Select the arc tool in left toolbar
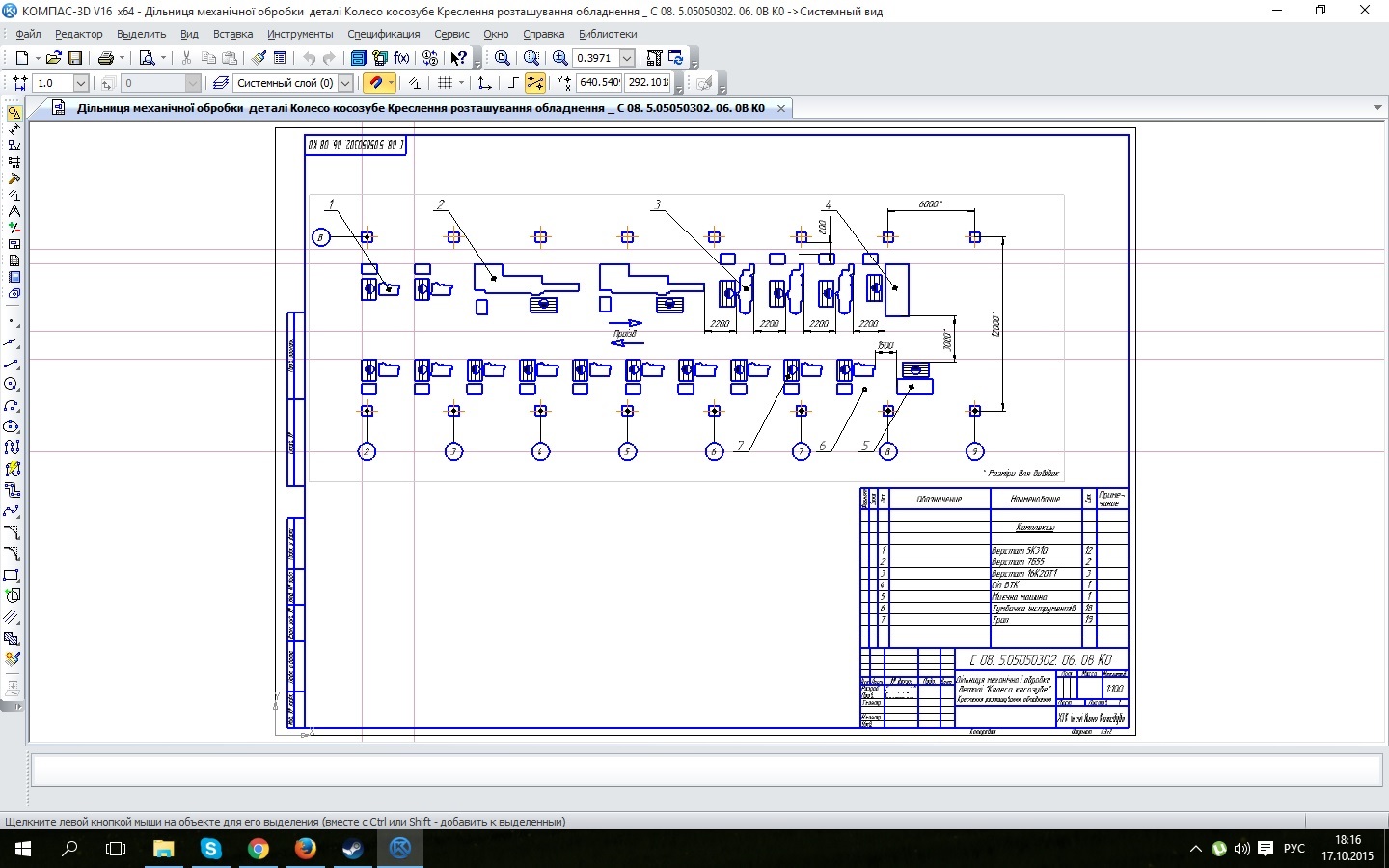Image resolution: width=1389 pixels, height=868 pixels. pos(12,405)
